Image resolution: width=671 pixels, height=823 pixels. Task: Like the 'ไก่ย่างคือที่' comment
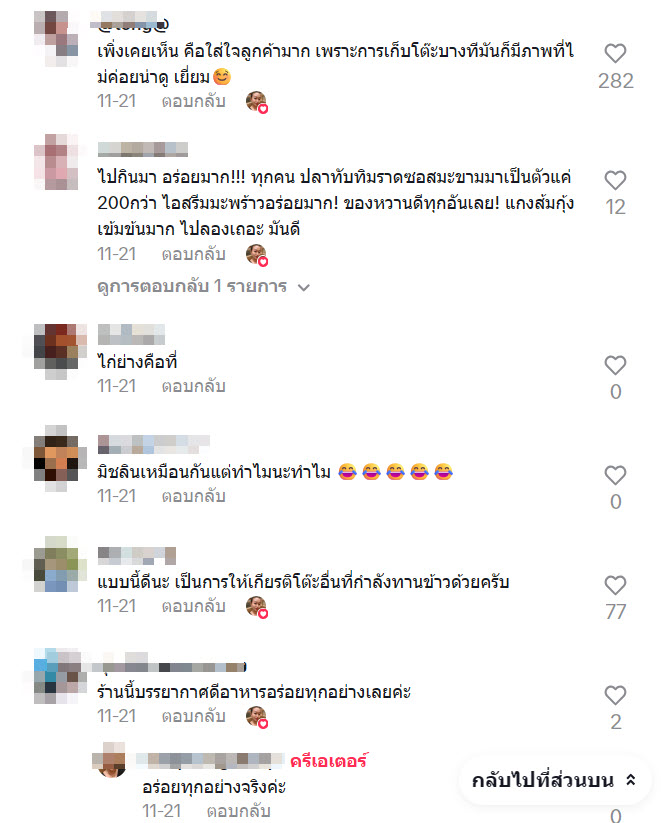pos(615,365)
